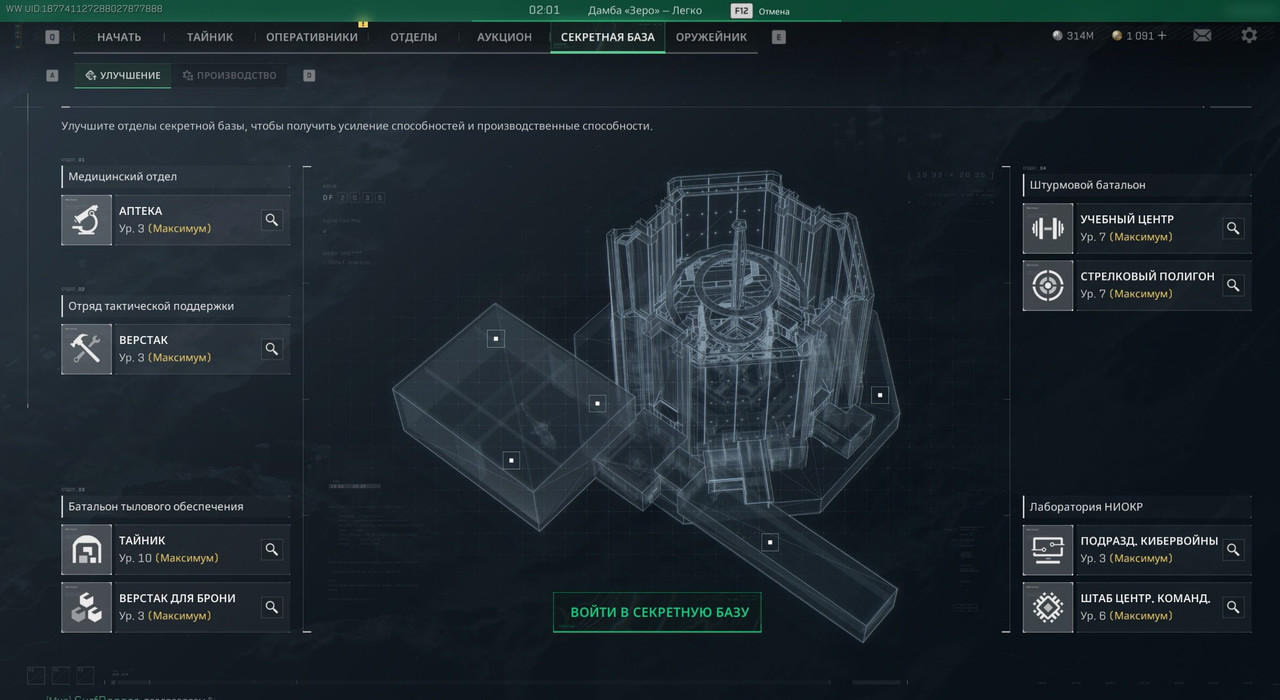Click the АПТЕКА microscope icon
The width and height of the screenshot is (1280, 700).
[x=87, y=220]
